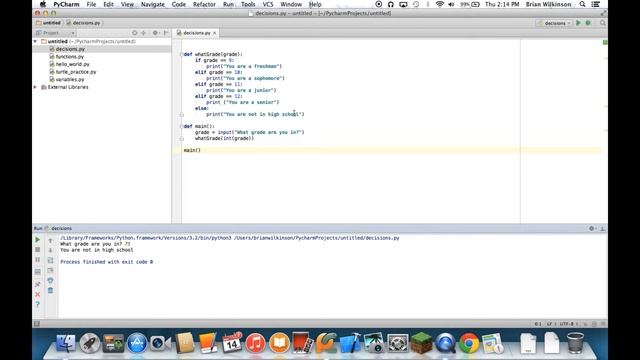Clear all console output with trash icon

(x=50, y=290)
